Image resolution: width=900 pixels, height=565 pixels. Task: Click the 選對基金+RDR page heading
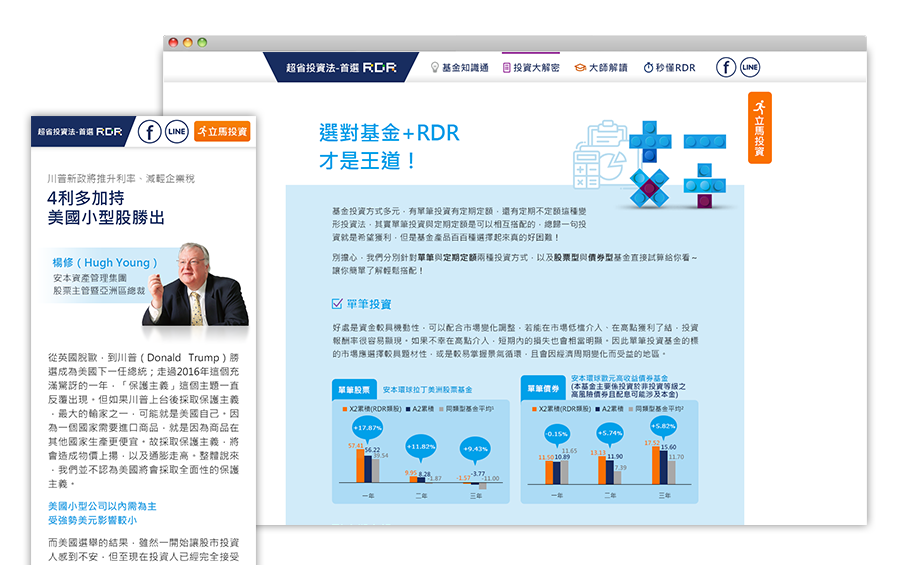pos(389,133)
